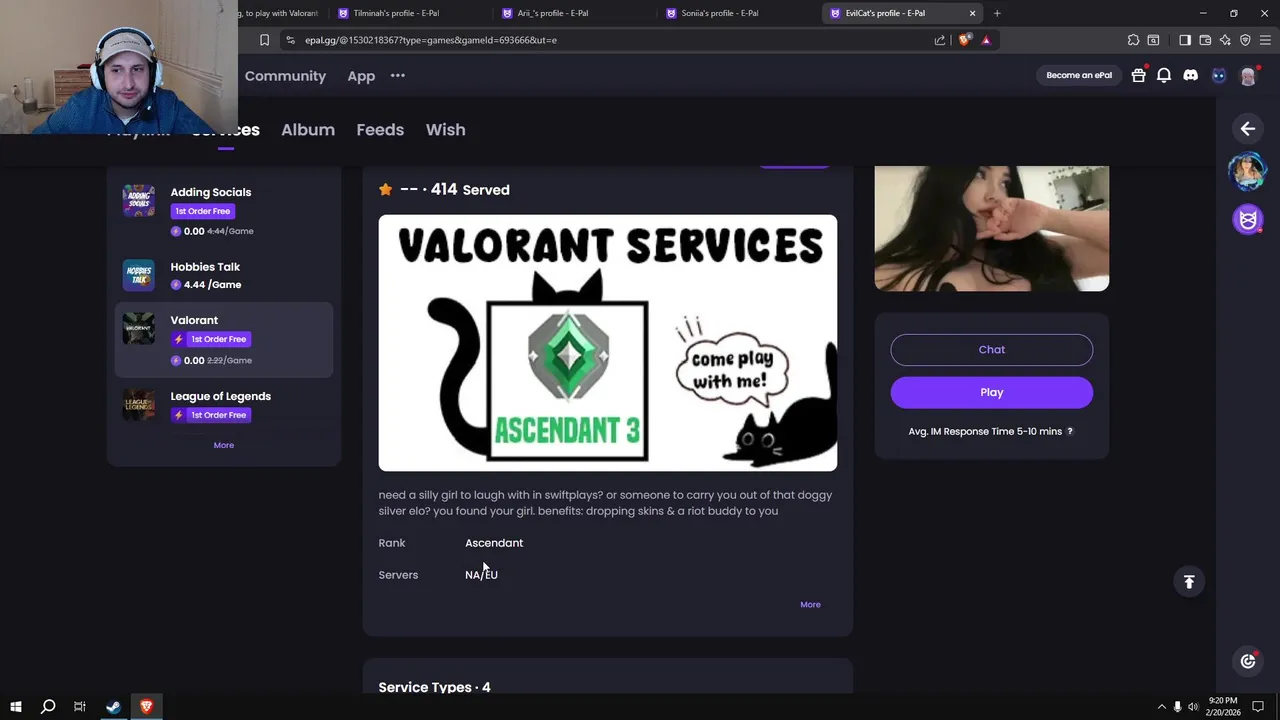Go back using the purple arrow button
The image size is (1280, 720).
(1247, 128)
